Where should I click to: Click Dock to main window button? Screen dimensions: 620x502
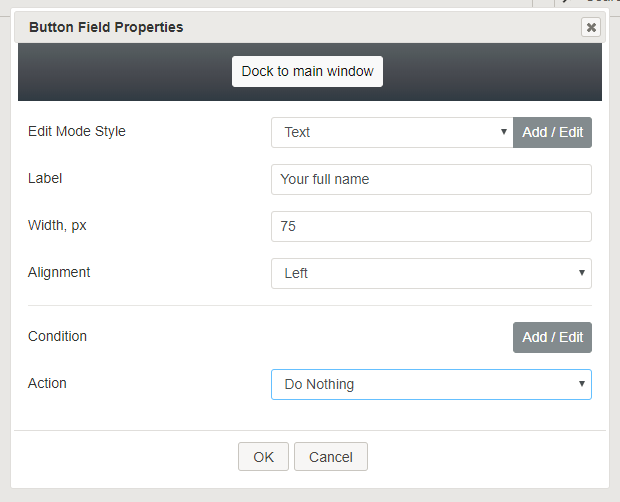tap(307, 72)
